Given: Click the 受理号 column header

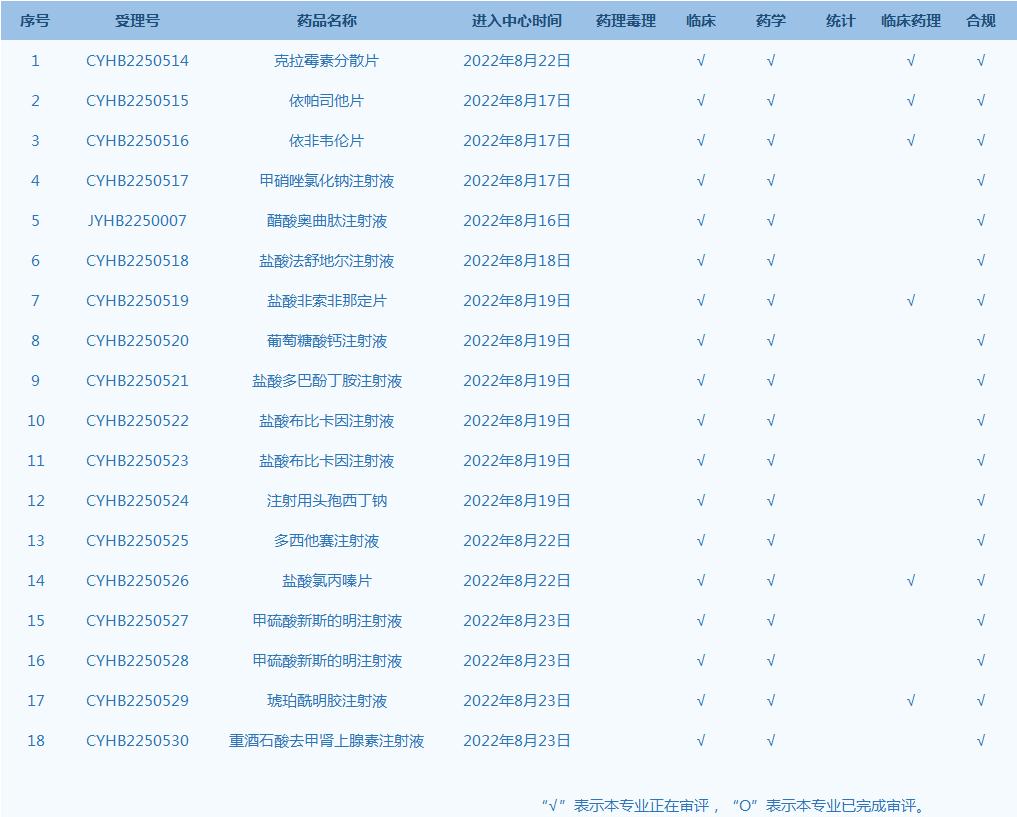Looking at the screenshot, I should pyautogui.click(x=137, y=21).
